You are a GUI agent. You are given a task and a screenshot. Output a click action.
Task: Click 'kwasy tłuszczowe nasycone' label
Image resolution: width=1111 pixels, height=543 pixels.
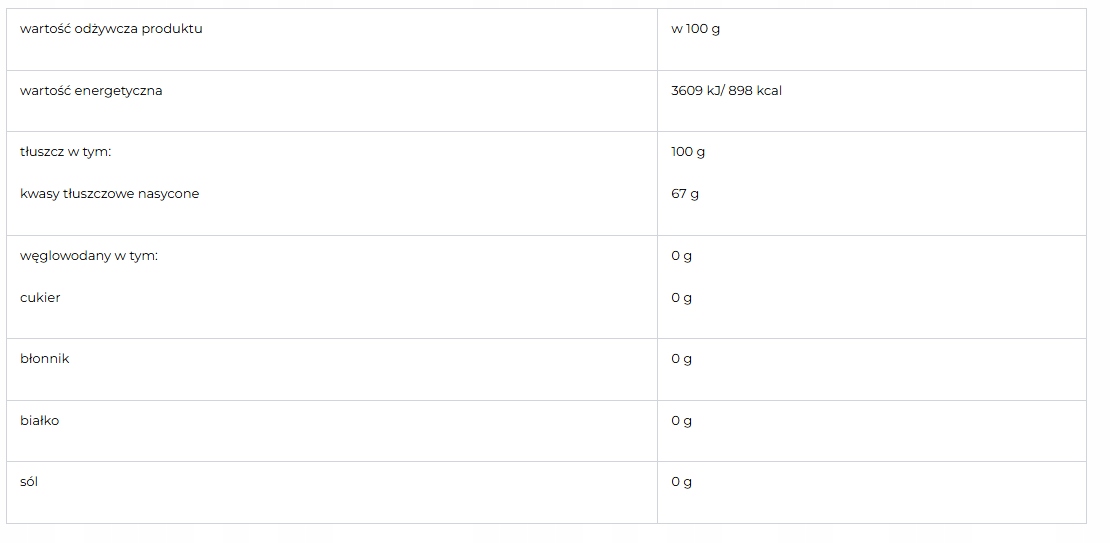(109, 194)
